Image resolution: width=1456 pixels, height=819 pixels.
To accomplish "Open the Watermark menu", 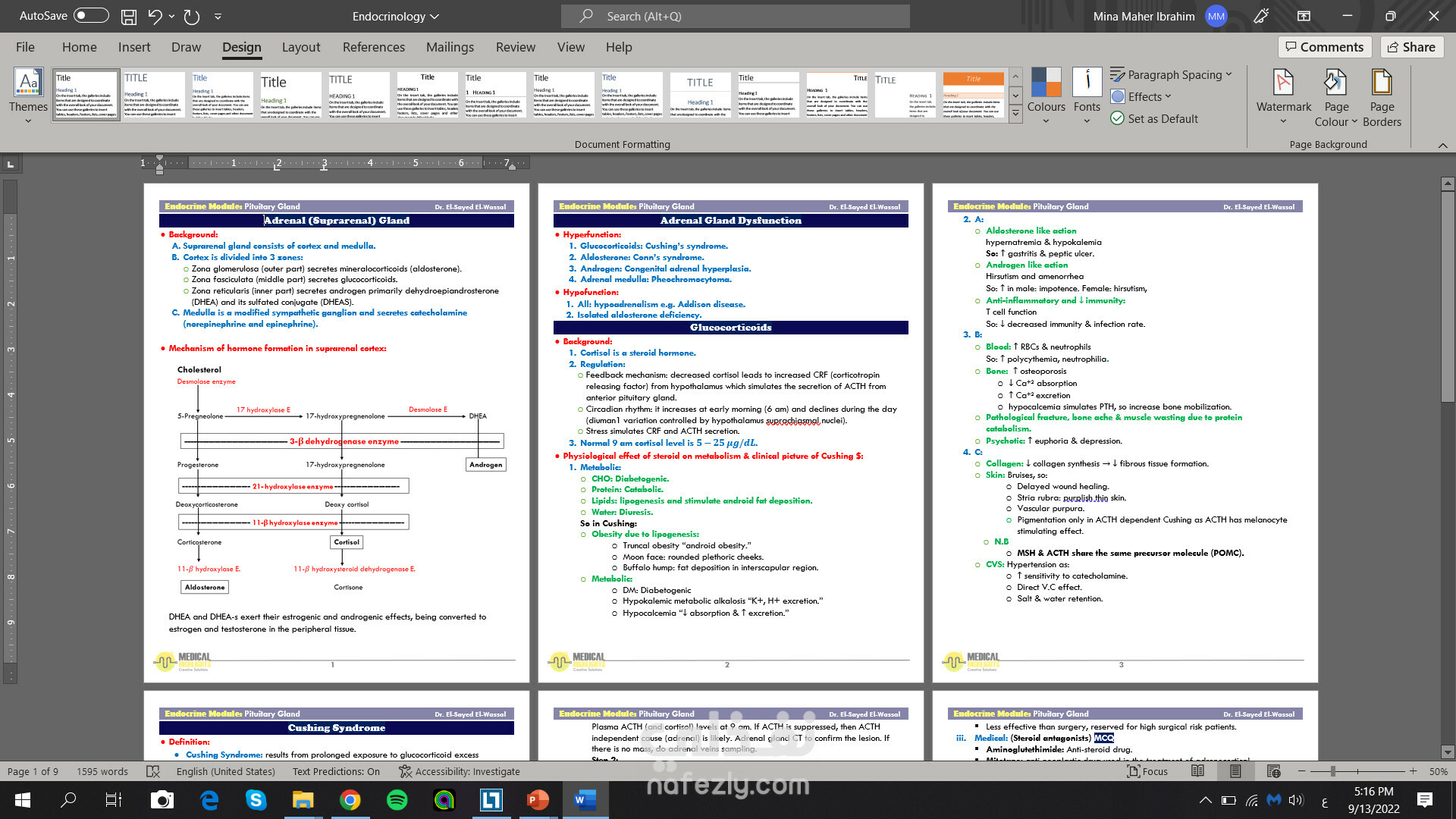I will (x=1283, y=97).
